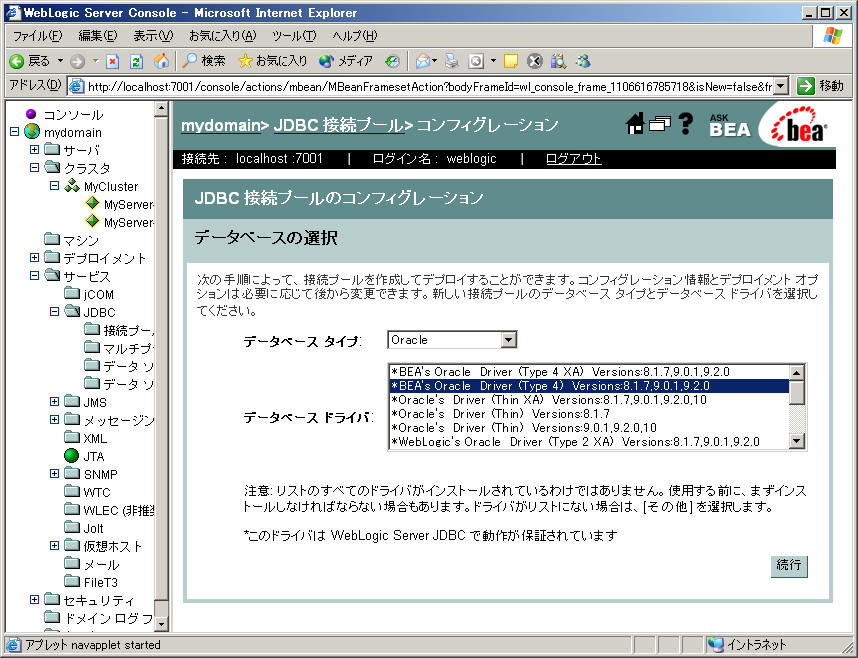Click the question mark Help icon
Screen dimensions: 858x658
(685, 124)
